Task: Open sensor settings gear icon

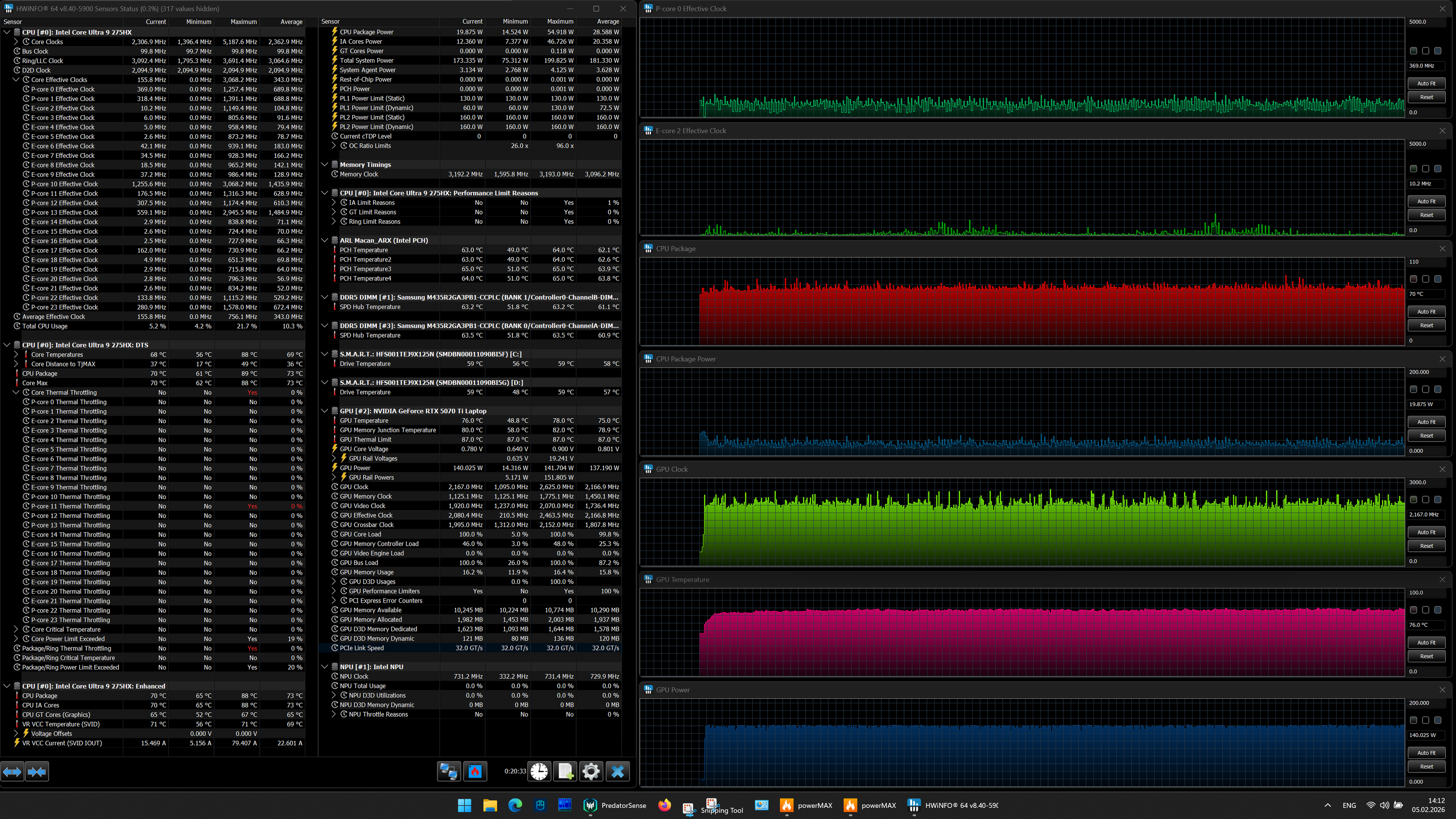Action: 591,771
